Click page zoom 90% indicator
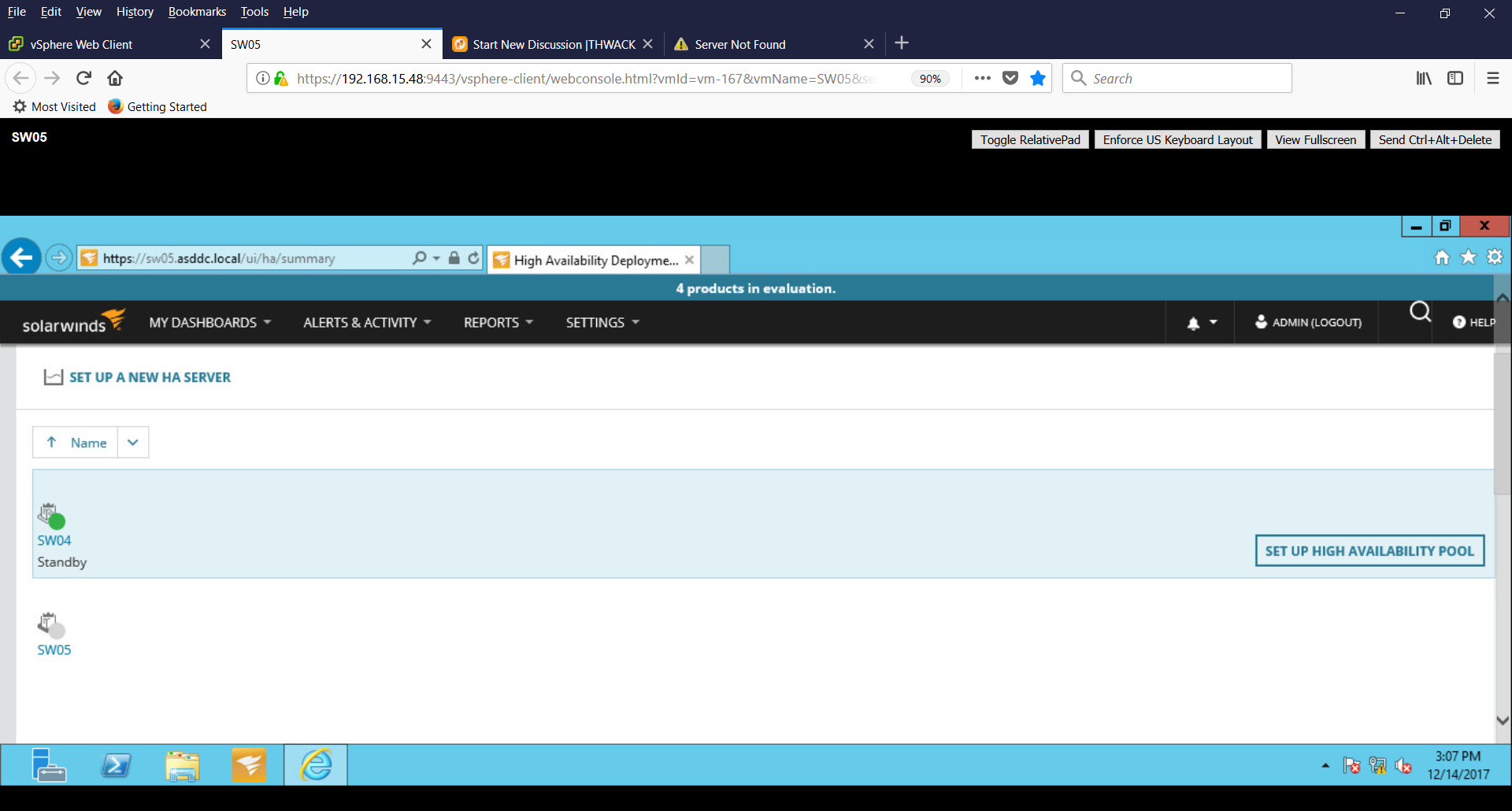1512x811 pixels. pos(930,79)
